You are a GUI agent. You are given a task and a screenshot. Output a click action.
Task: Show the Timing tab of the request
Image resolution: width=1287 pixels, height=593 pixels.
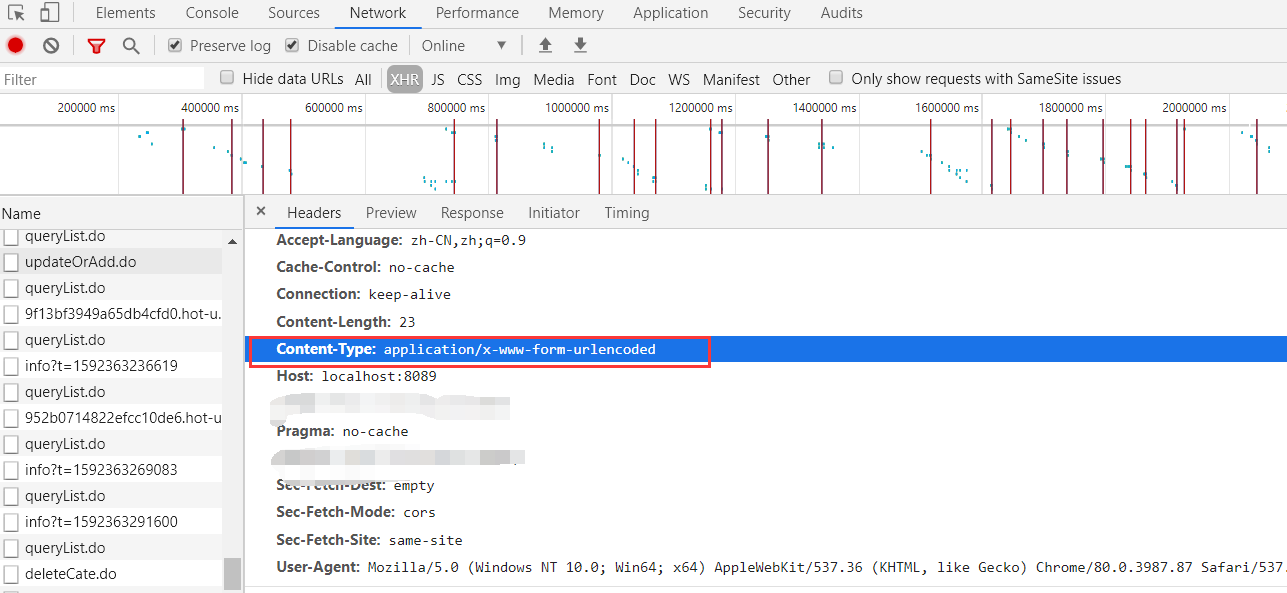(x=627, y=213)
